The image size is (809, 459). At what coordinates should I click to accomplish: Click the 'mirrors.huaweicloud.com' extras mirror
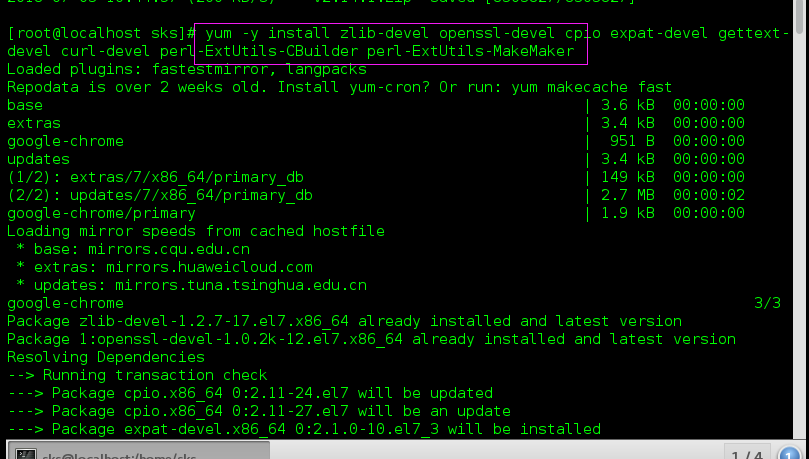(209, 267)
